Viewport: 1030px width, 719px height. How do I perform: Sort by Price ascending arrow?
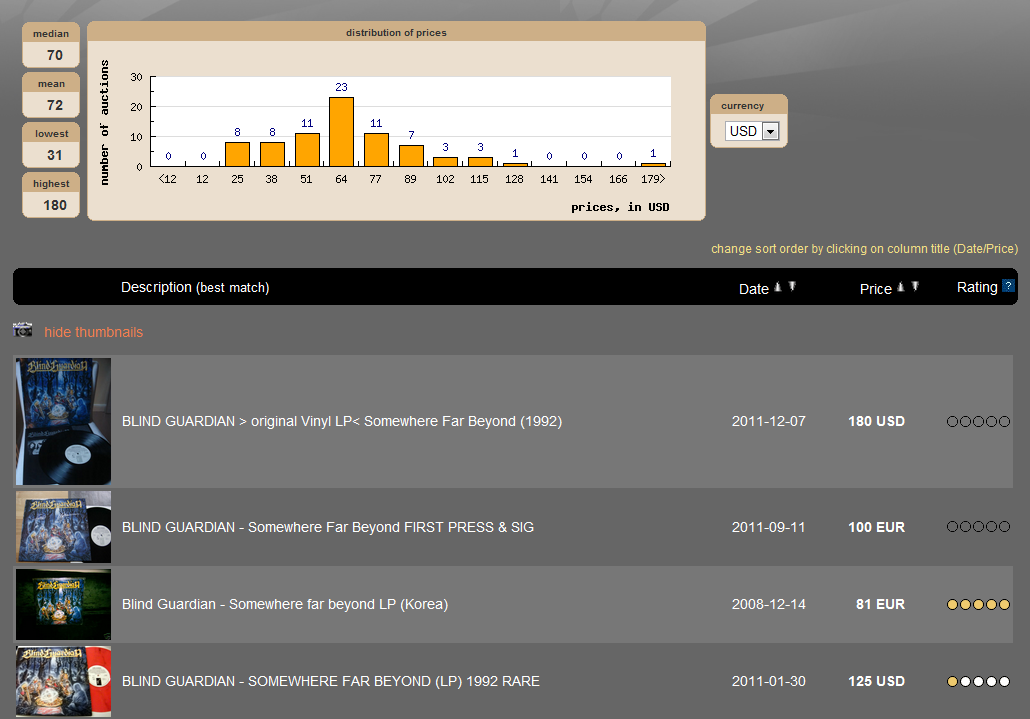coord(901,287)
